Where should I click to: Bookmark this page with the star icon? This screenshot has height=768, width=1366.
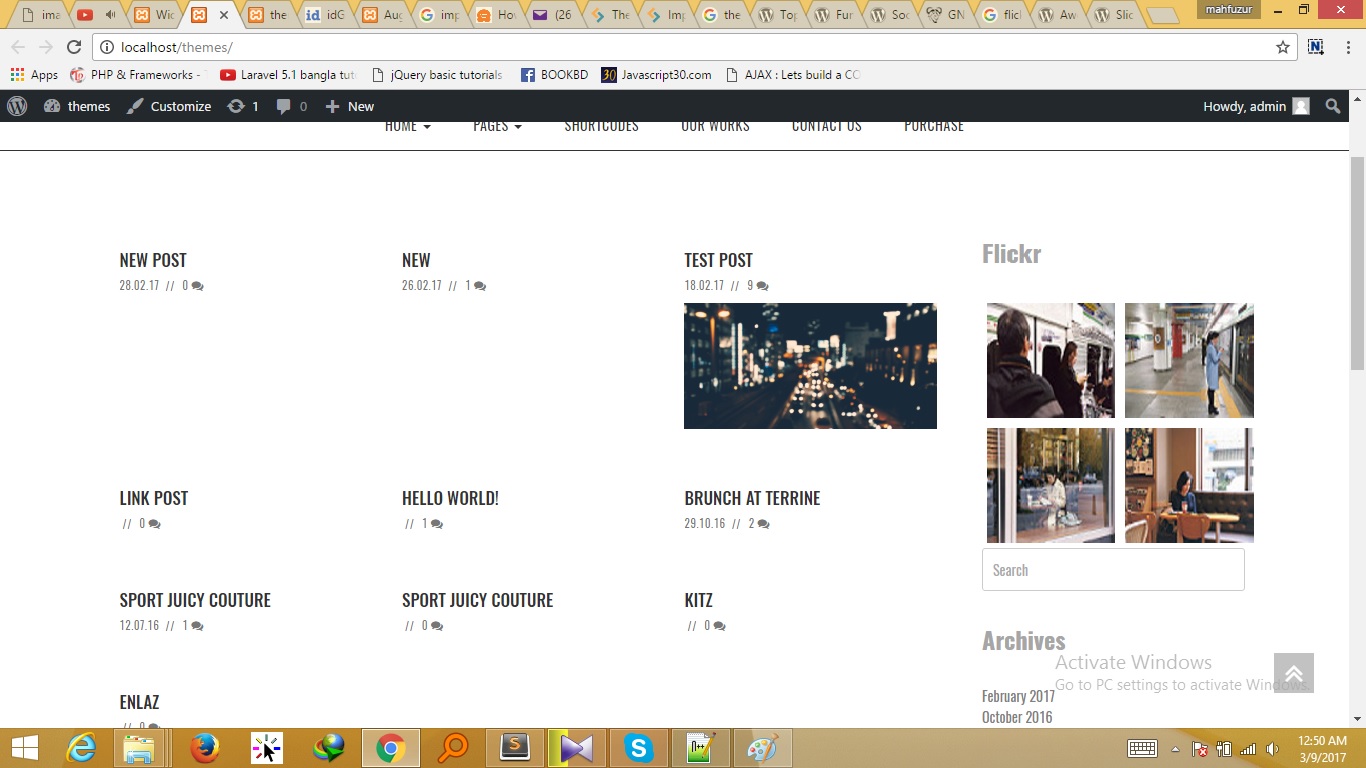coord(1283,47)
